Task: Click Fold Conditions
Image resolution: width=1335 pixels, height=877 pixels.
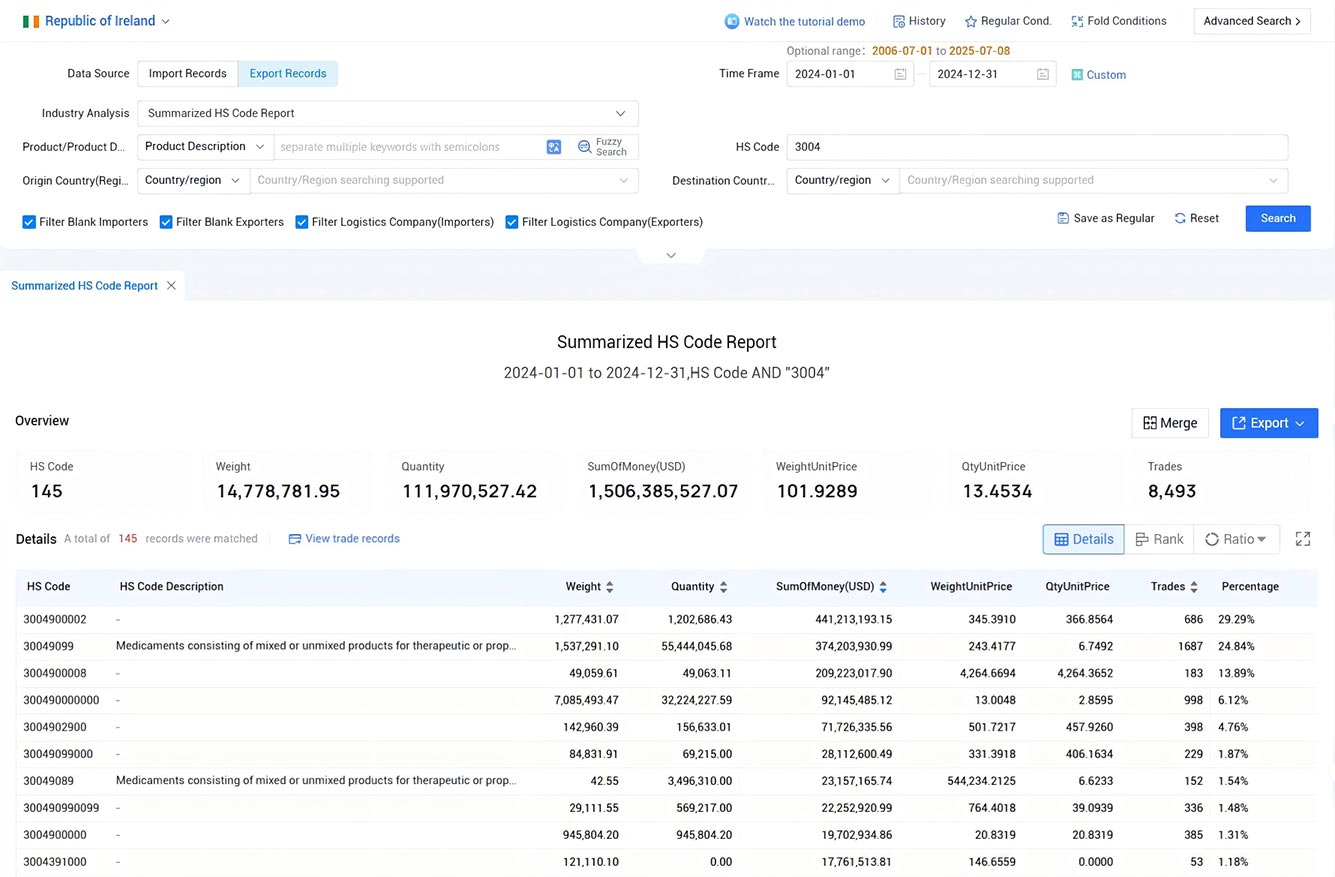Action: pos(1118,21)
